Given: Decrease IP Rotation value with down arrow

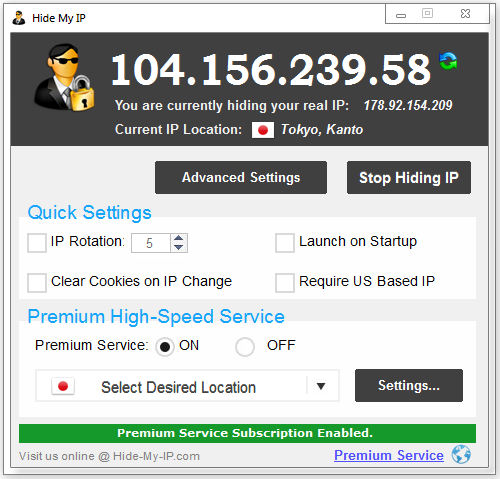Looking at the screenshot, I should 179,247.
